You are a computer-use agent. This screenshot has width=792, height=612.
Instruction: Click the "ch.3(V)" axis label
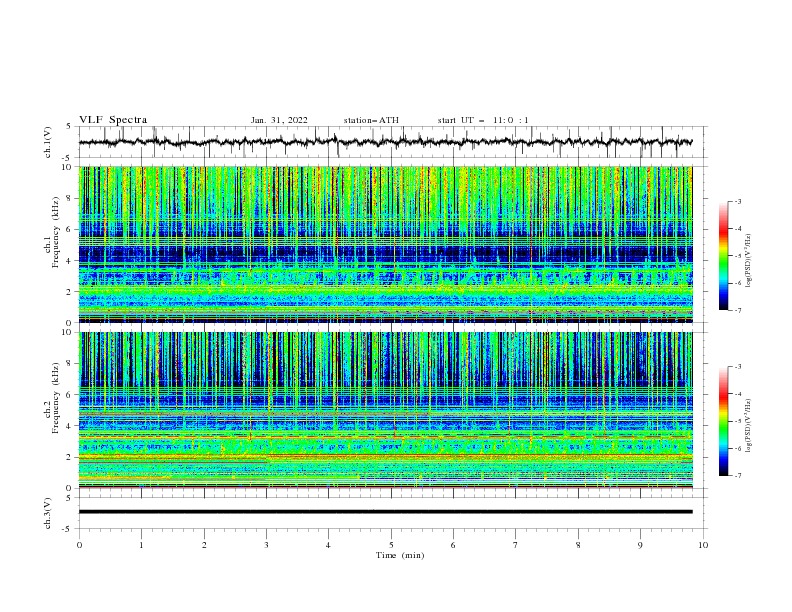point(48,513)
